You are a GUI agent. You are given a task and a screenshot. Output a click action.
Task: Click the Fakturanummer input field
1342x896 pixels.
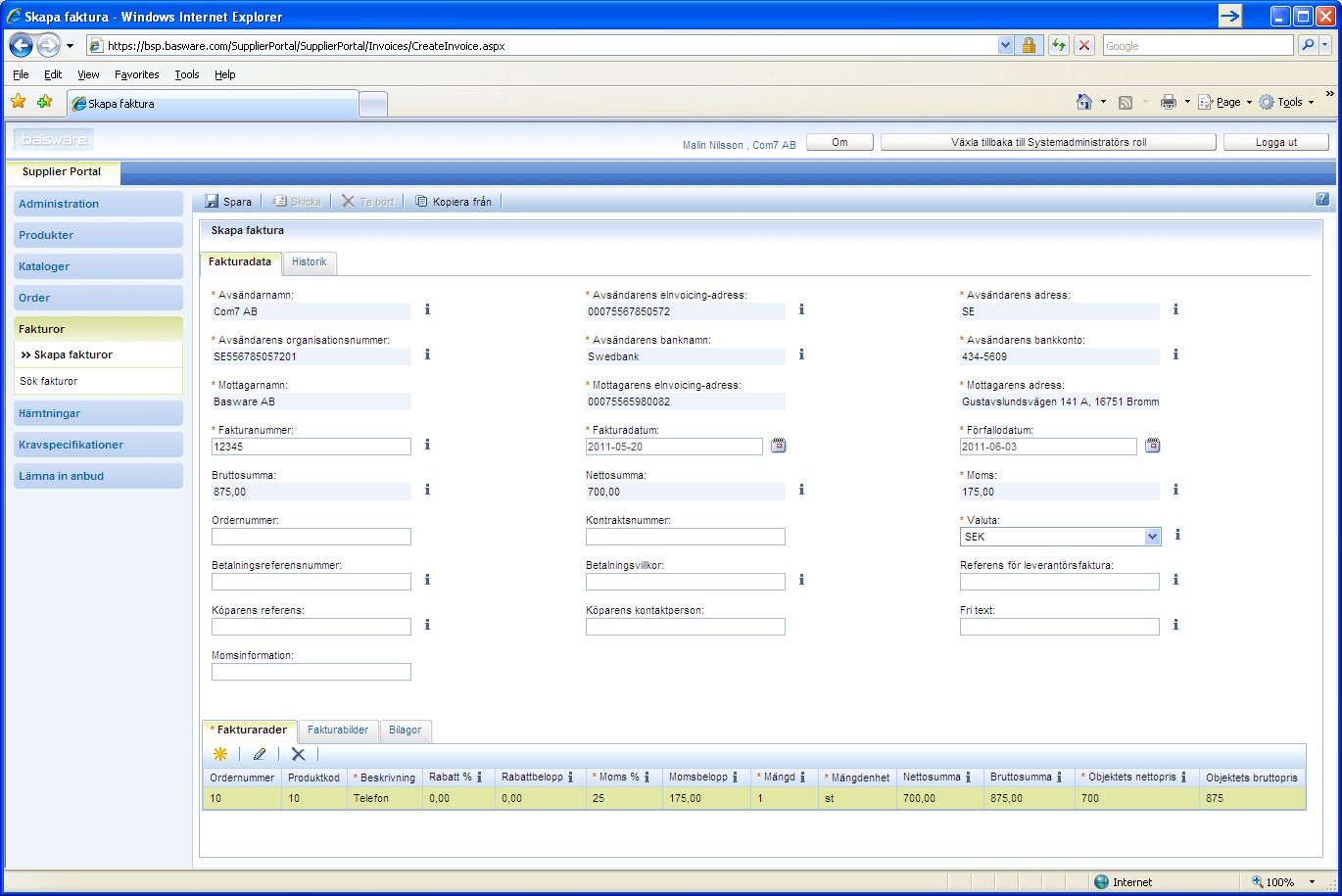pos(312,447)
